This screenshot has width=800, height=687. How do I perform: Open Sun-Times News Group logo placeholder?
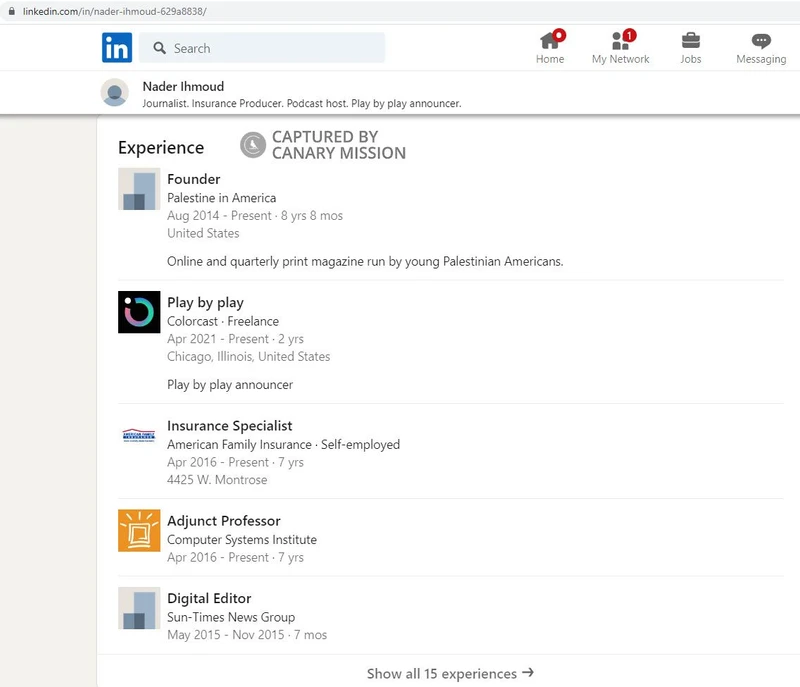coord(139,608)
